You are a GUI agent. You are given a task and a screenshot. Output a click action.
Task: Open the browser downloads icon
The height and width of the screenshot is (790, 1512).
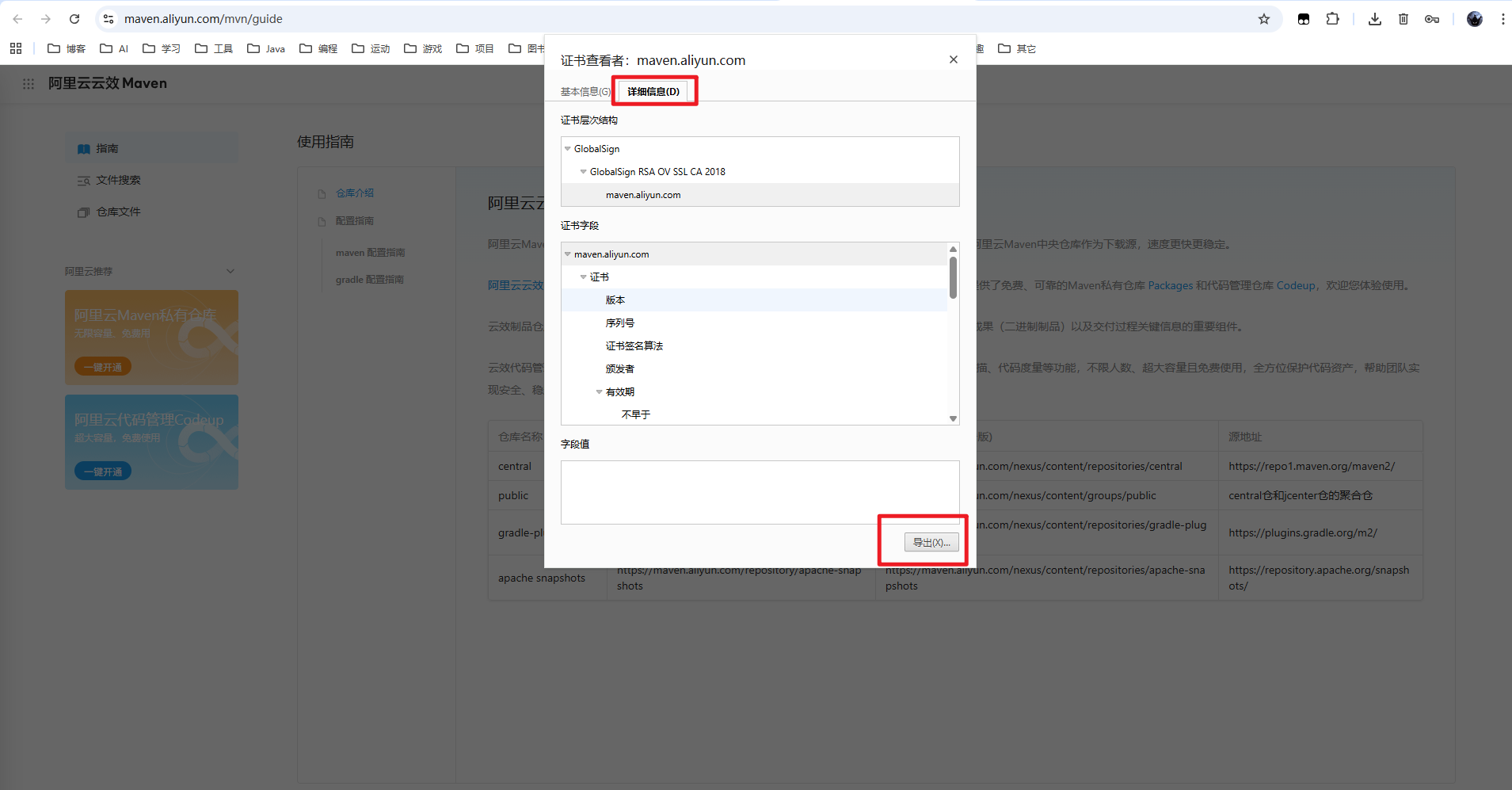pos(1374,19)
